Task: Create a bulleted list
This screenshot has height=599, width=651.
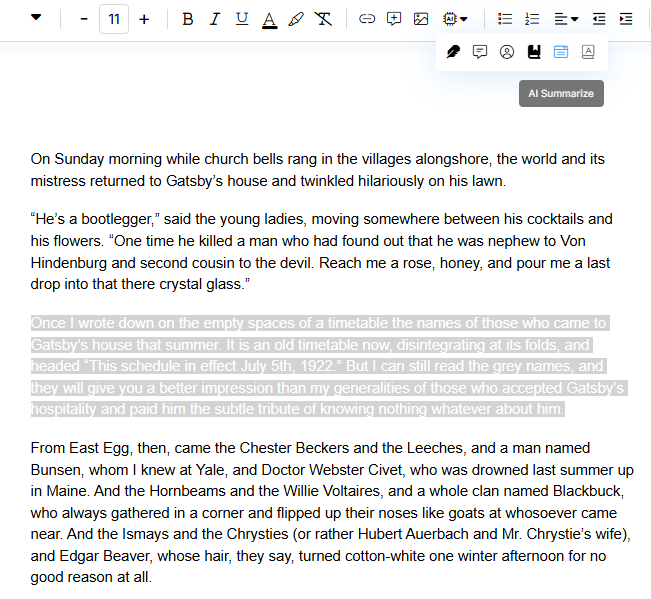Action: [x=505, y=19]
